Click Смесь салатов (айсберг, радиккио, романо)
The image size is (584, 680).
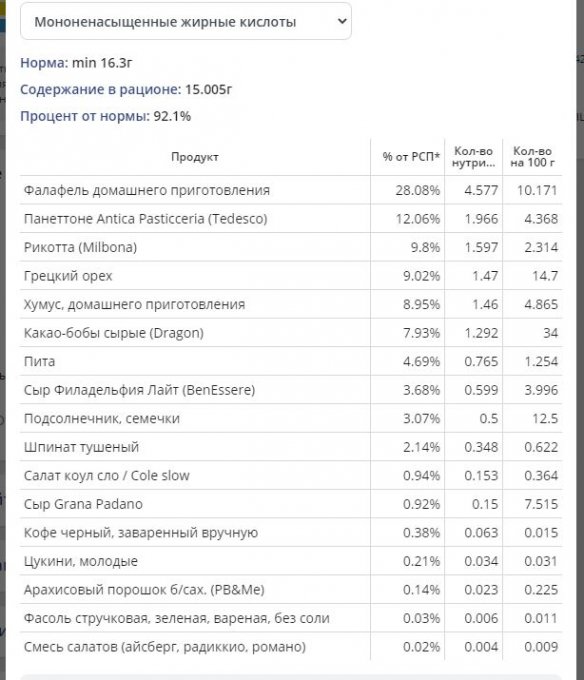[x=165, y=647]
